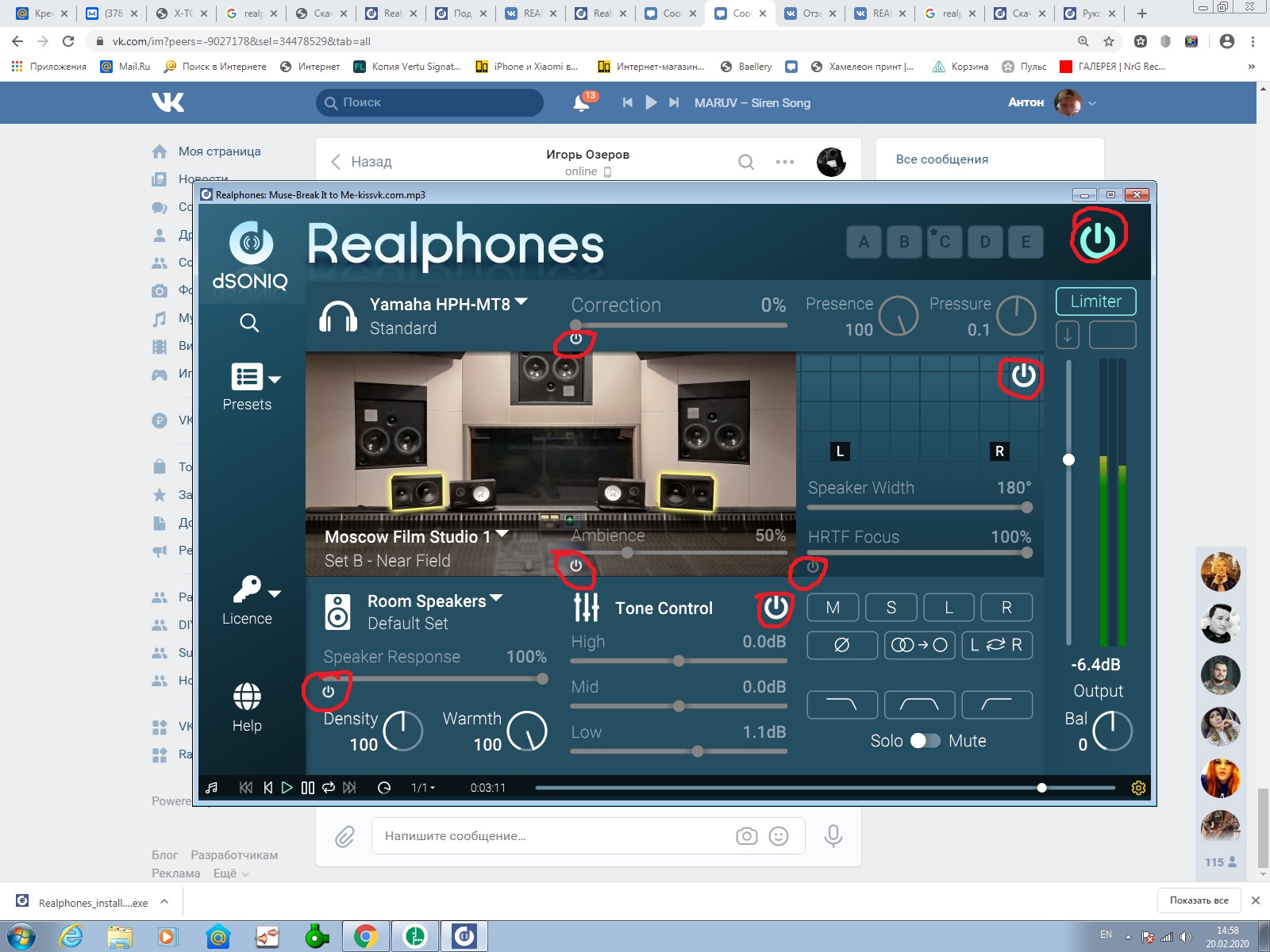Image resolution: width=1270 pixels, height=952 pixels.
Task: Skip to next track in Realphones player
Action: [x=349, y=788]
